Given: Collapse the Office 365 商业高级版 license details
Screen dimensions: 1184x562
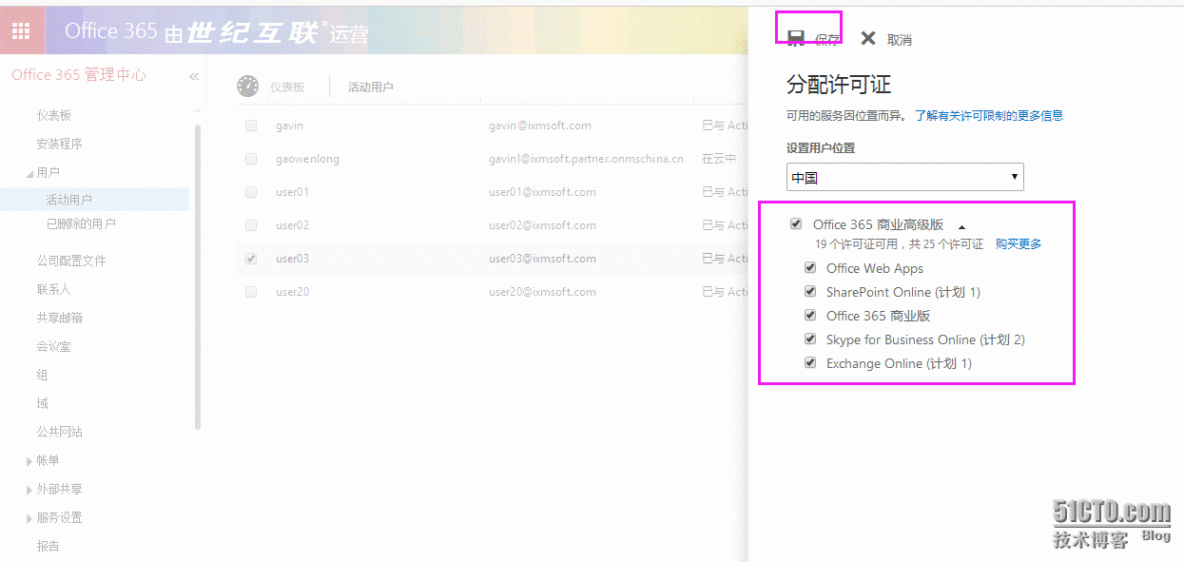Looking at the screenshot, I should point(961,226).
